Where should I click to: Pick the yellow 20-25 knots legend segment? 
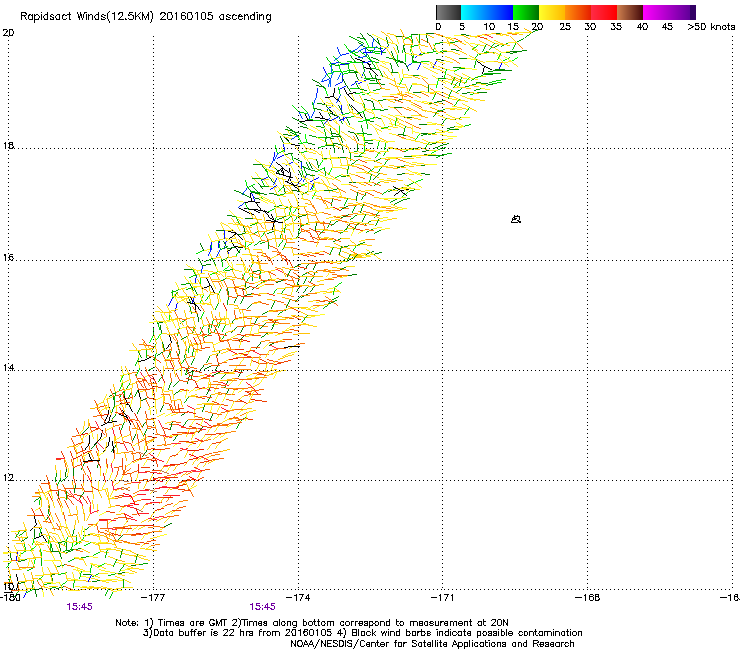552,12
